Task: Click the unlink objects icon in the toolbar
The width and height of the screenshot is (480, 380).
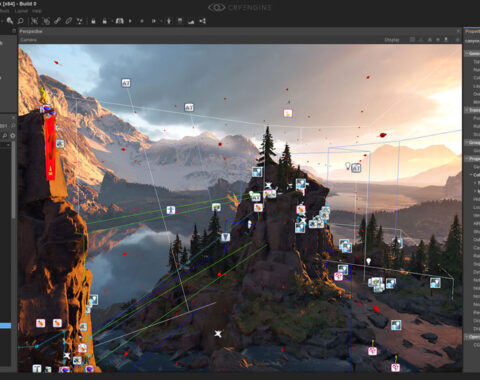Action: point(68,21)
